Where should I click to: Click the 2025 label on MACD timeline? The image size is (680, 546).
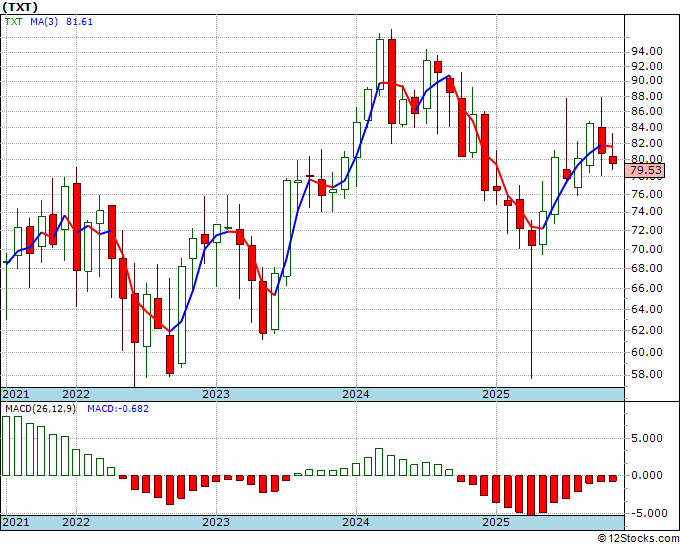point(497,522)
